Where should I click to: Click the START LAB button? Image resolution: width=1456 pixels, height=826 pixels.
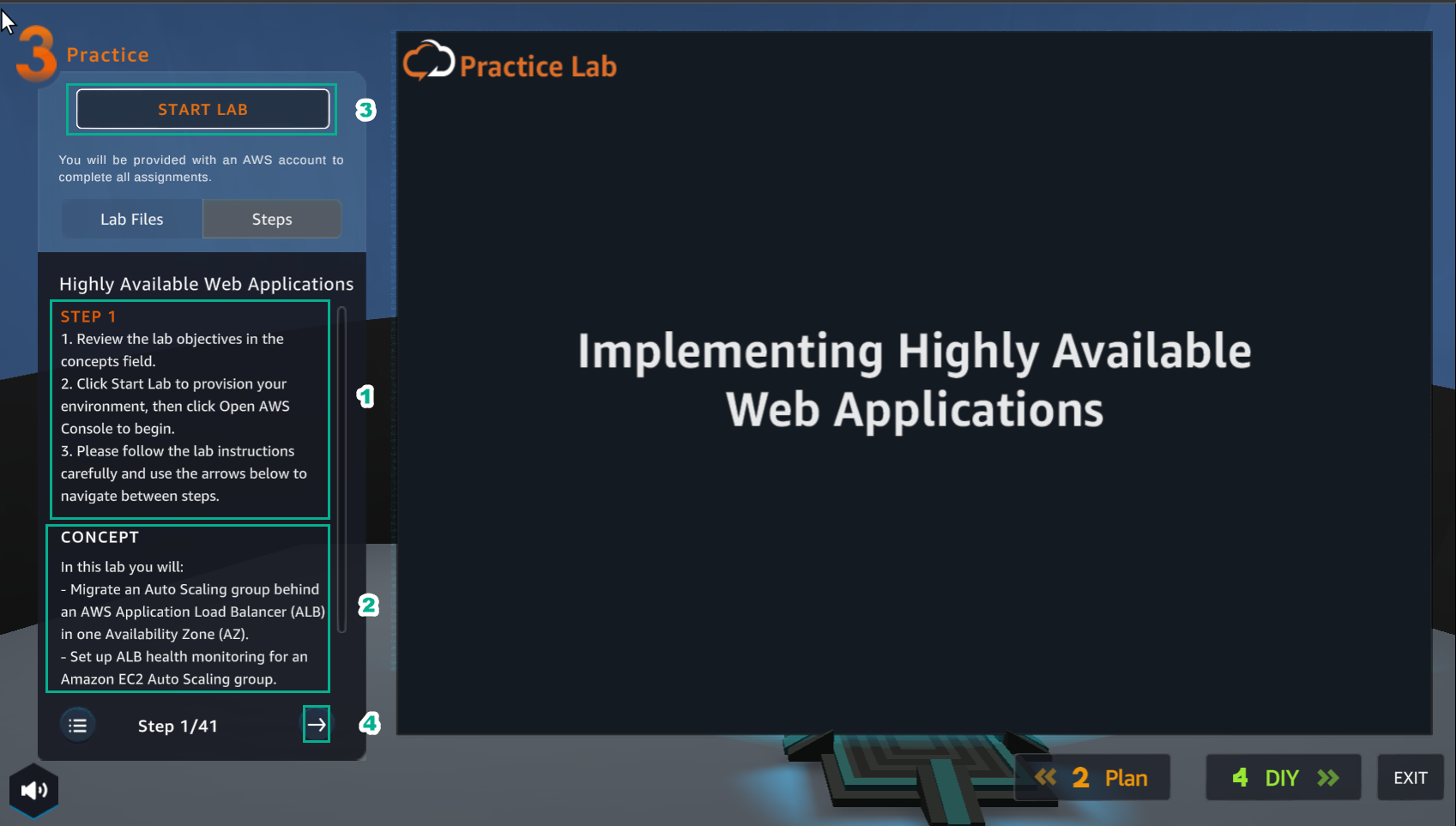202,109
